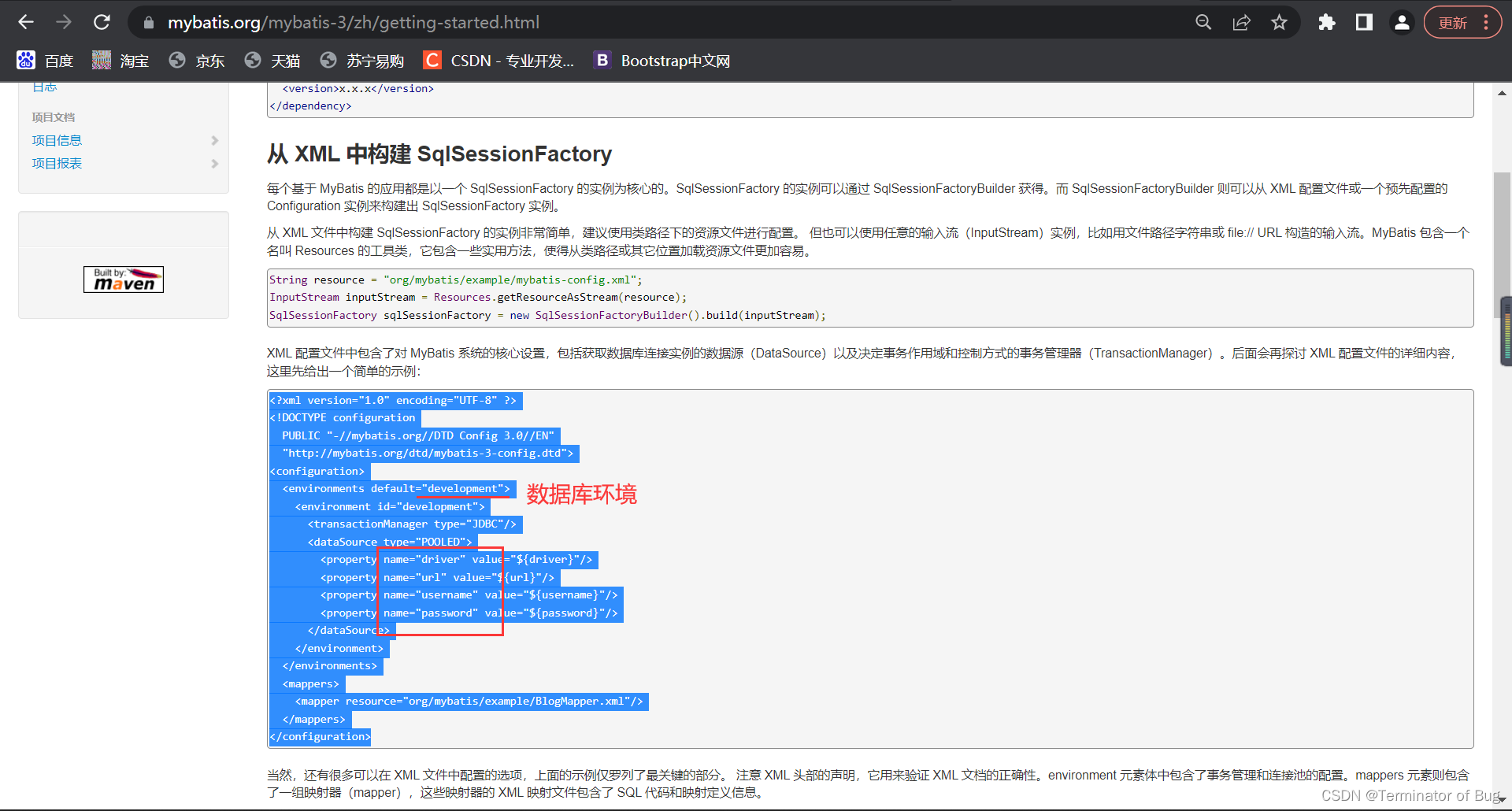Open the 百度 bookmark
The width and height of the screenshot is (1512, 811).
[45, 61]
